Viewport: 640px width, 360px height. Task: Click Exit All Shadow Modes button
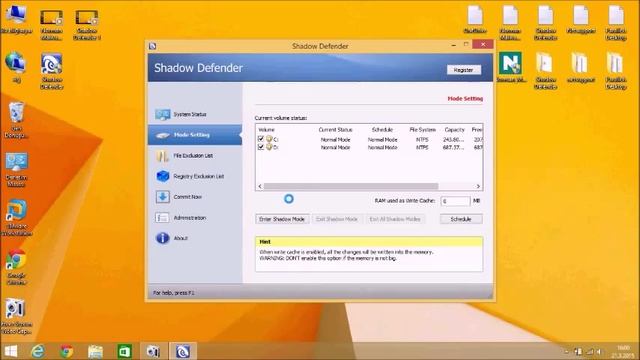(395, 219)
